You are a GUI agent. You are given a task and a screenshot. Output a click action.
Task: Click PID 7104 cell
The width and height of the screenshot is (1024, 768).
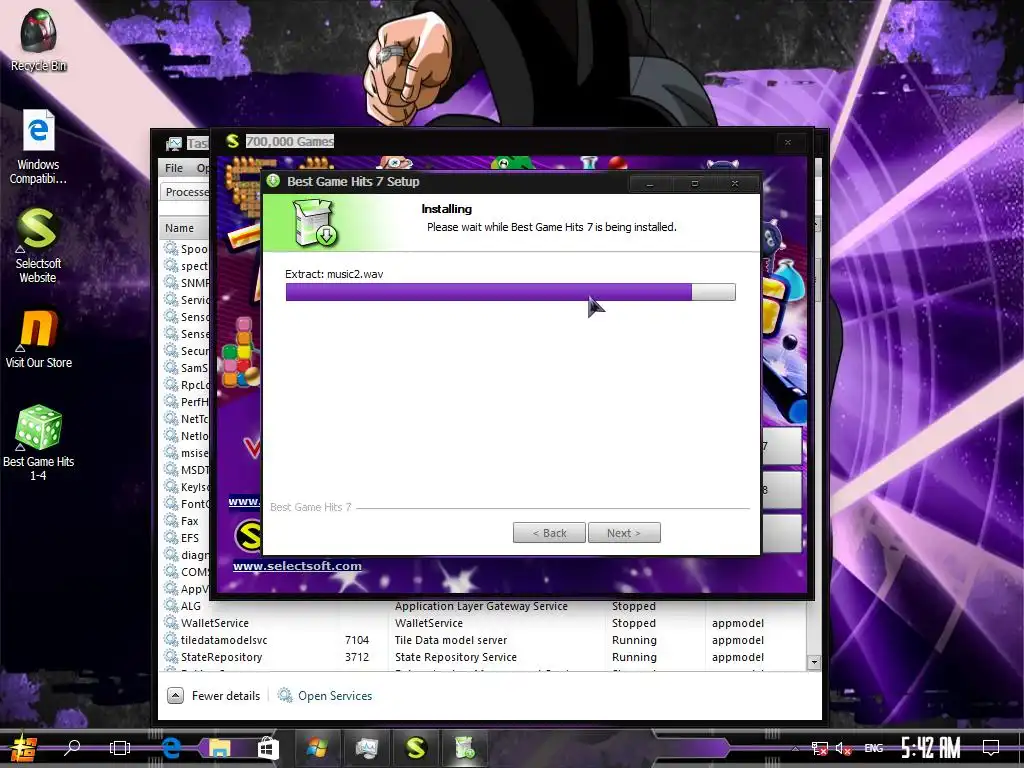pyautogui.click(x=357, y=640)
